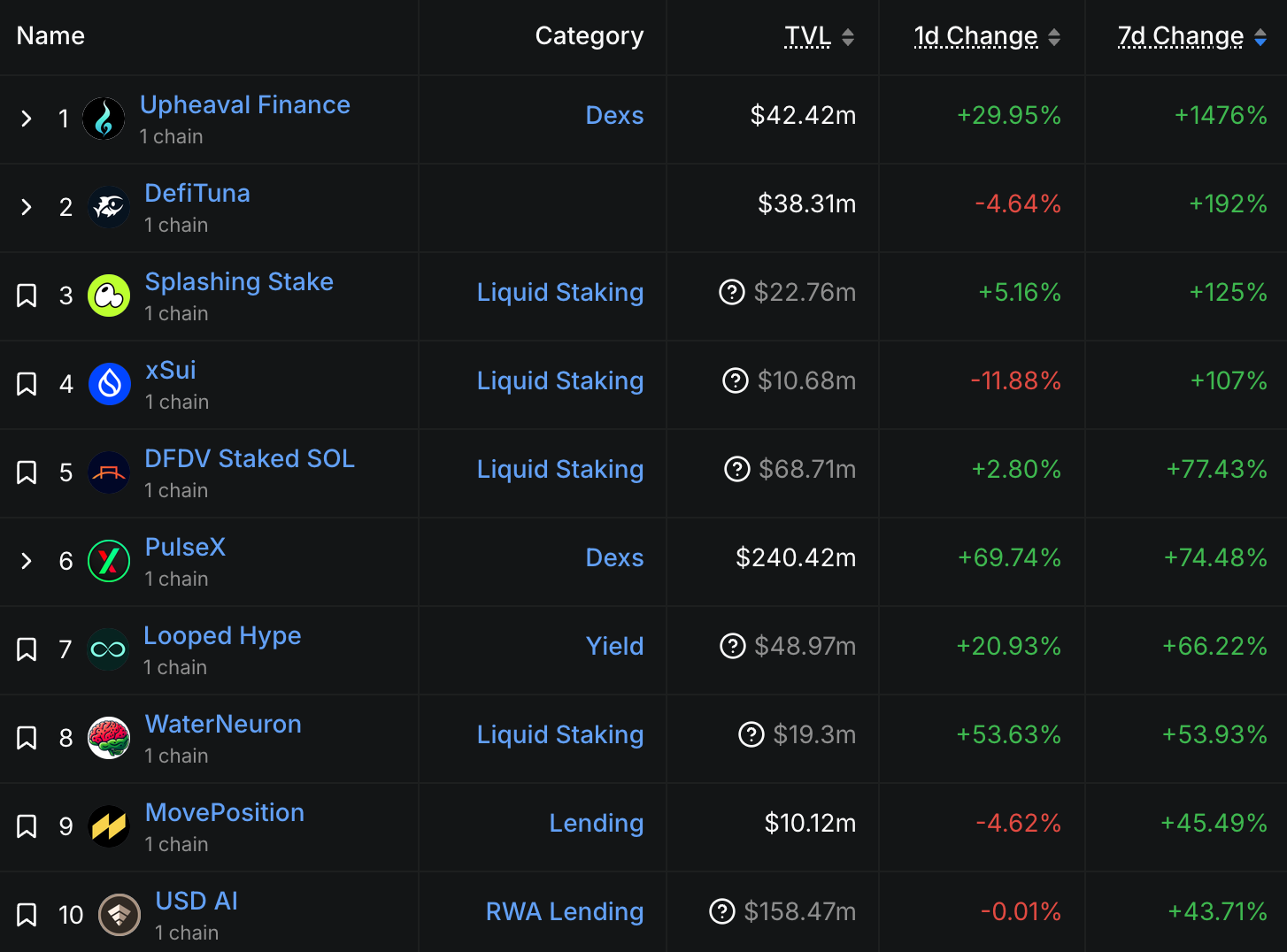Bookmark the USD AI row

(27, 915)
